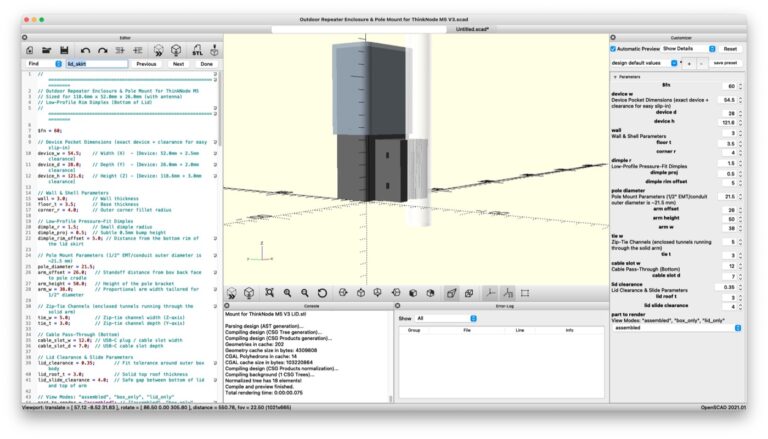Toggle Show Scale Markers in viewport toolbar
This screenshot has width=768, height=439.
[x=508, y=293]
